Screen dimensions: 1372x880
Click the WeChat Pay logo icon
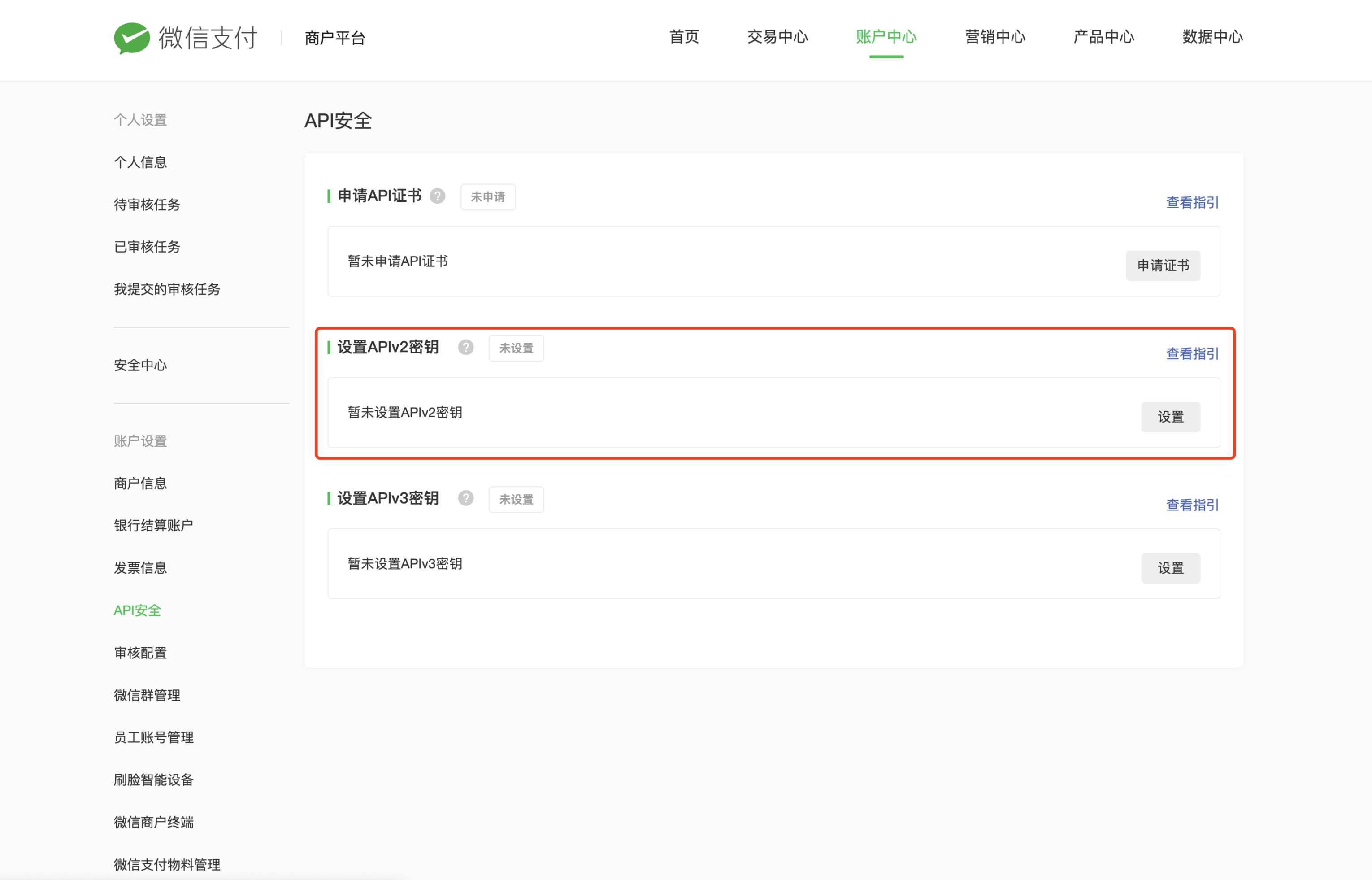point(132,38)
